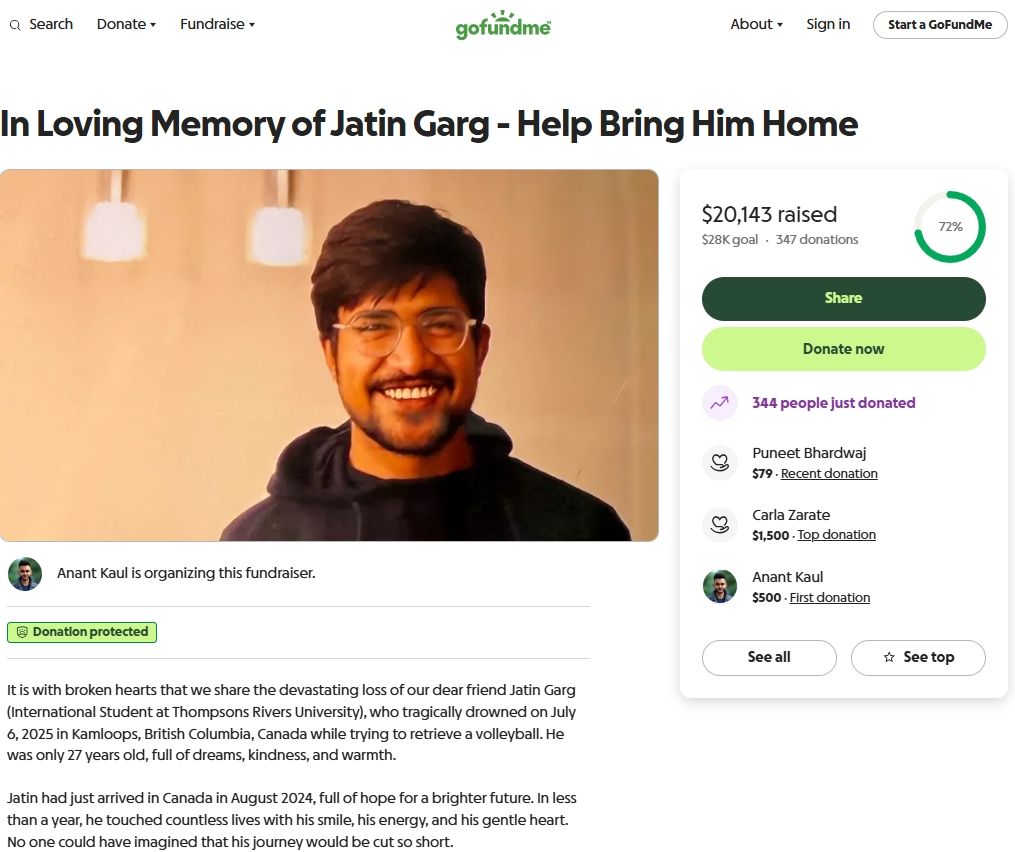Click the 72% progress ring
Image resolution: width=1015 pixels, height=852 pixels.
pyautogui.click(x=950, y=227)
